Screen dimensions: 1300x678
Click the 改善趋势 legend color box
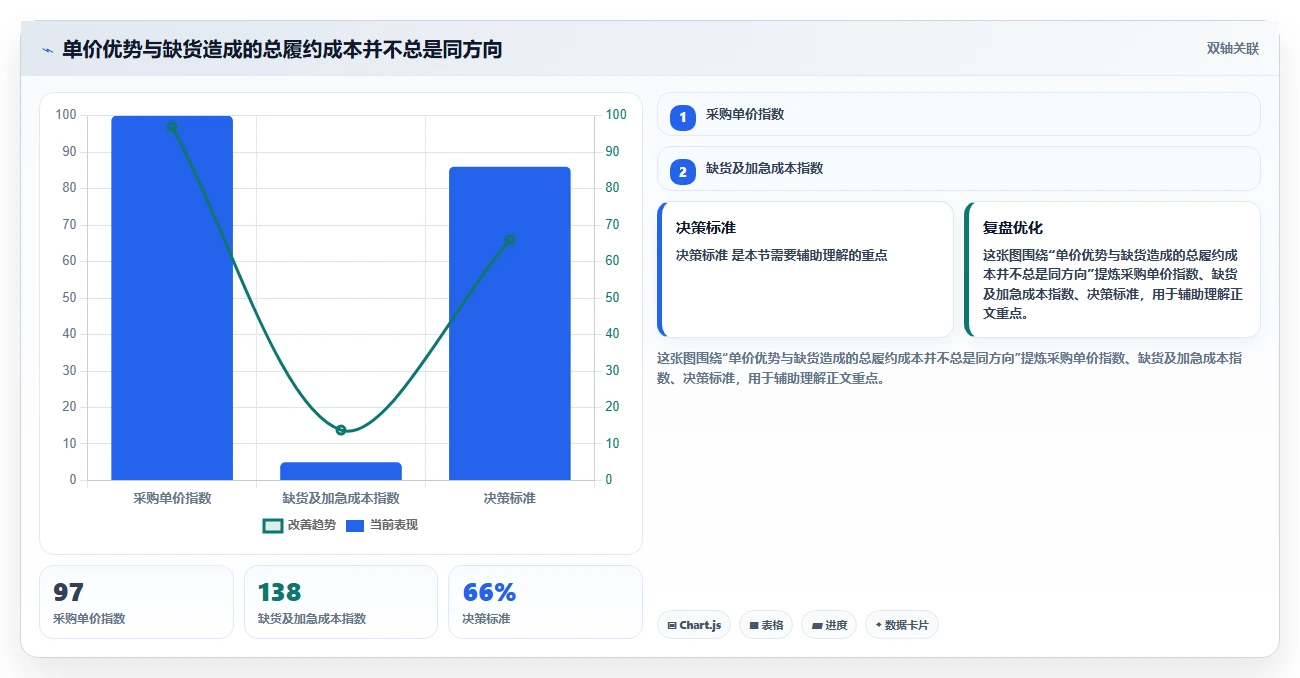tap(272, 525)
